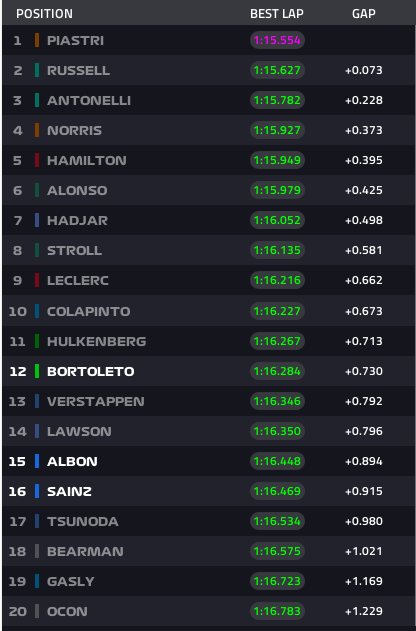
Task: Click Piastri's purple 1:15.554 lap time
Action: pyautogui.click(x=277, y=40)
